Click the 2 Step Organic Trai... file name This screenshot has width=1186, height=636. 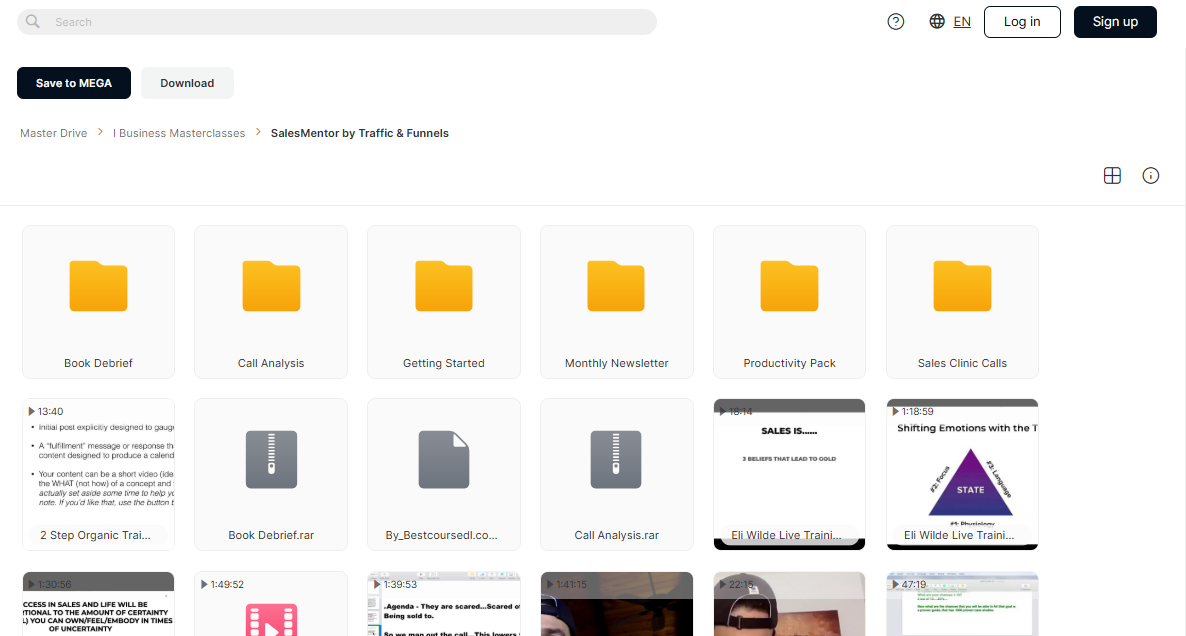[95, 535]
